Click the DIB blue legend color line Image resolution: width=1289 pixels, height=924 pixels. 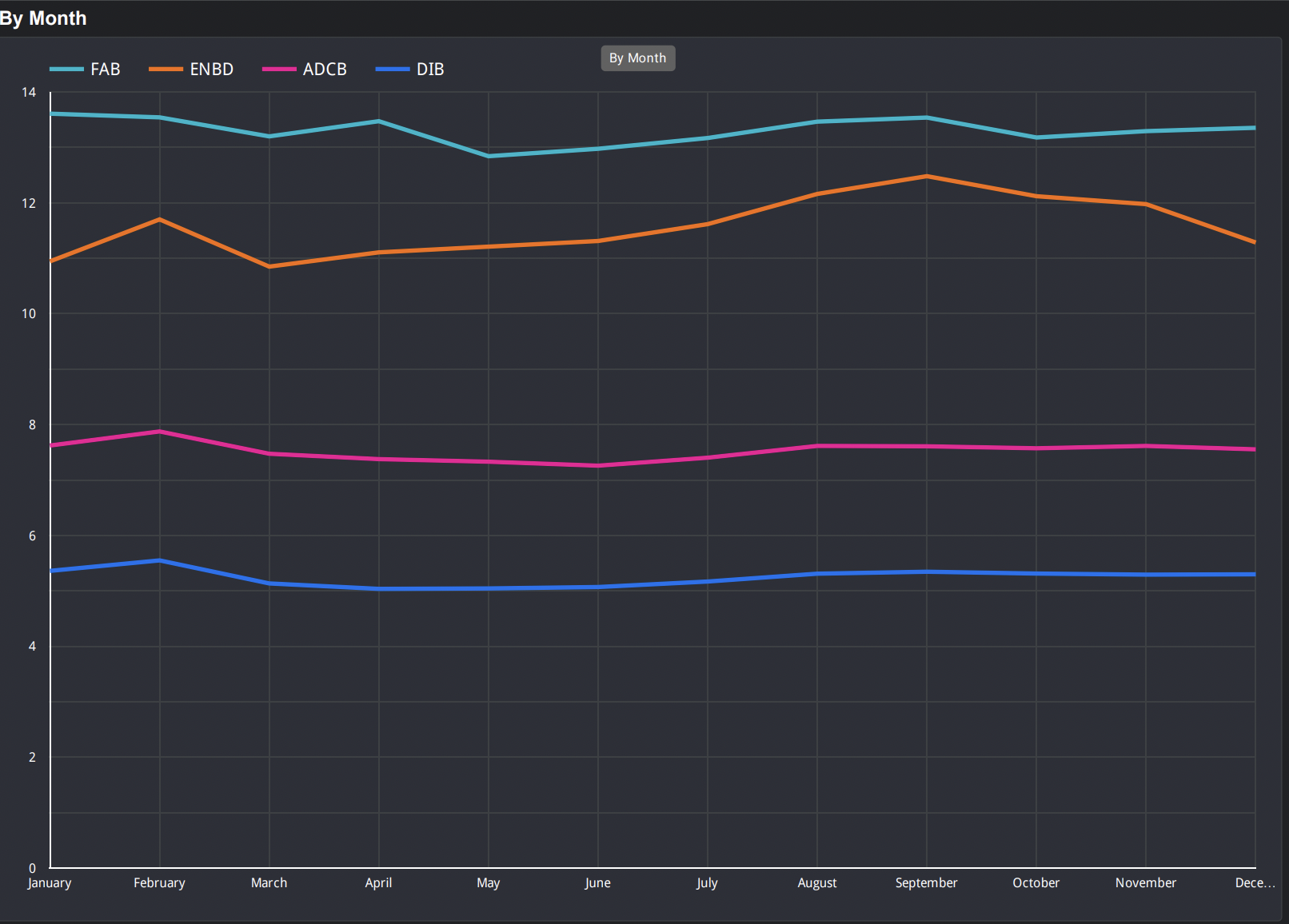pyautogui.click(x=393, y=70)
